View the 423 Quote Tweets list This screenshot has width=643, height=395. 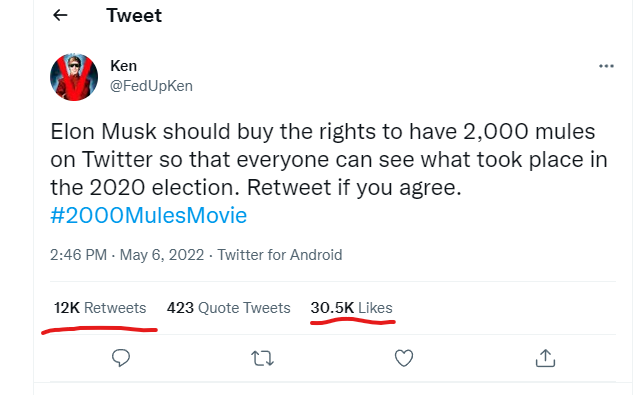point(228,308)
